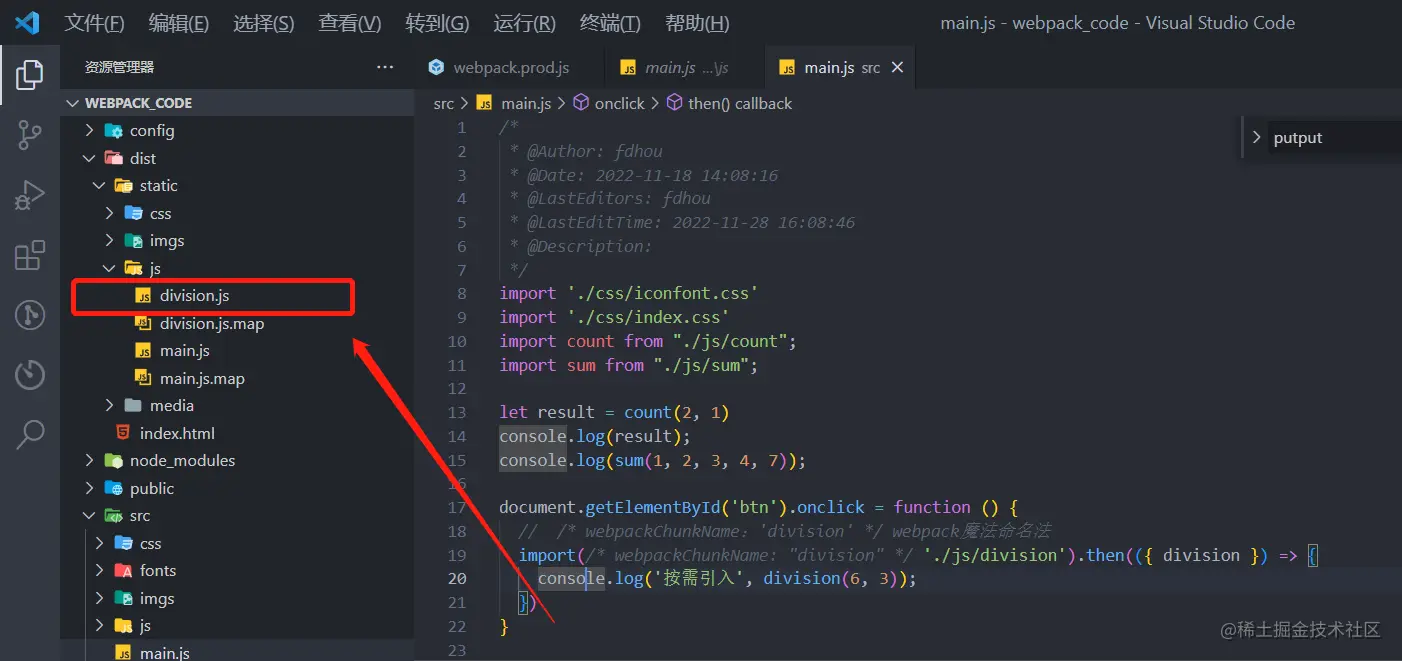
Task: Close the main.js src tab
Action: [x=897, y=67]
